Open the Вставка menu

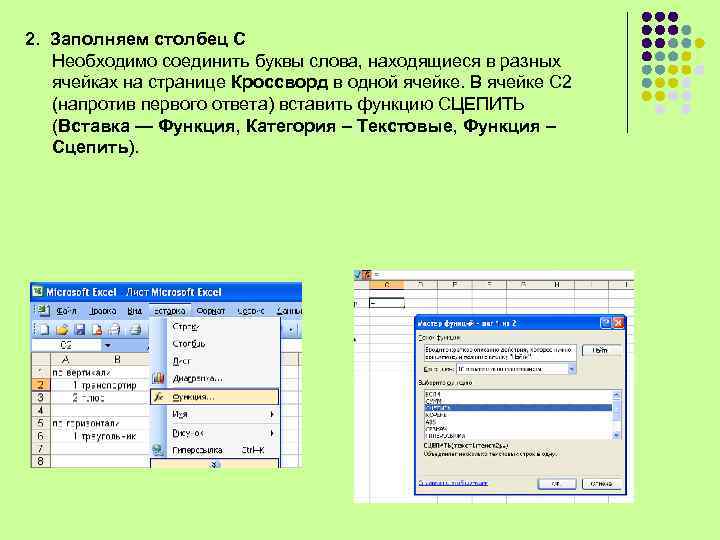pos(169,311)
